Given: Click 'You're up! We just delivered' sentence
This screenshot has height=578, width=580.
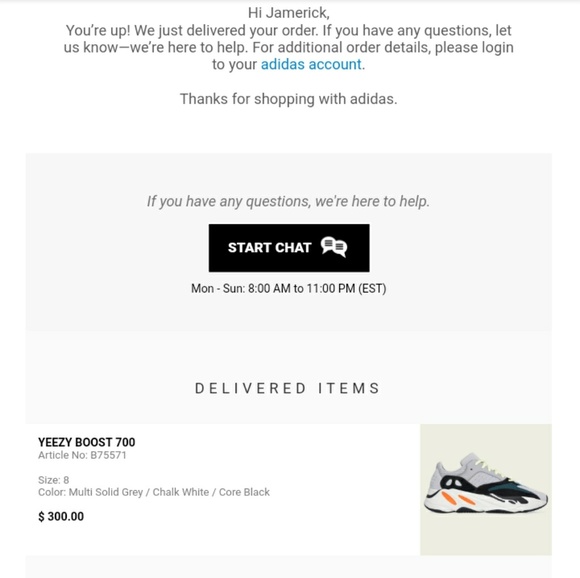Looking at the screenshot, I should [192, 30].
